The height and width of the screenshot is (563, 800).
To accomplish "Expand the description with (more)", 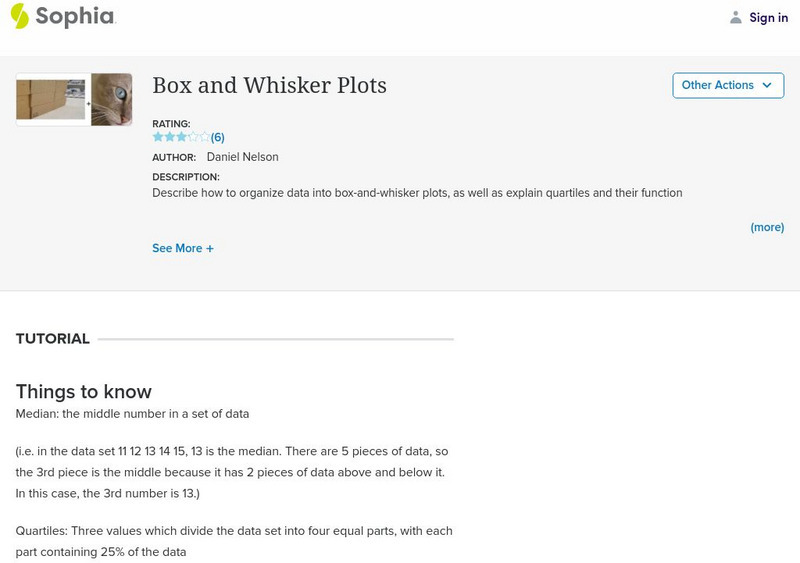I will click(x=767, y=227).
